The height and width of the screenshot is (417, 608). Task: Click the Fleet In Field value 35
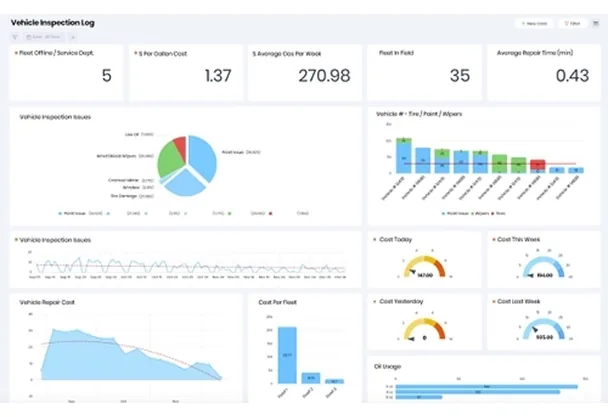460,76
